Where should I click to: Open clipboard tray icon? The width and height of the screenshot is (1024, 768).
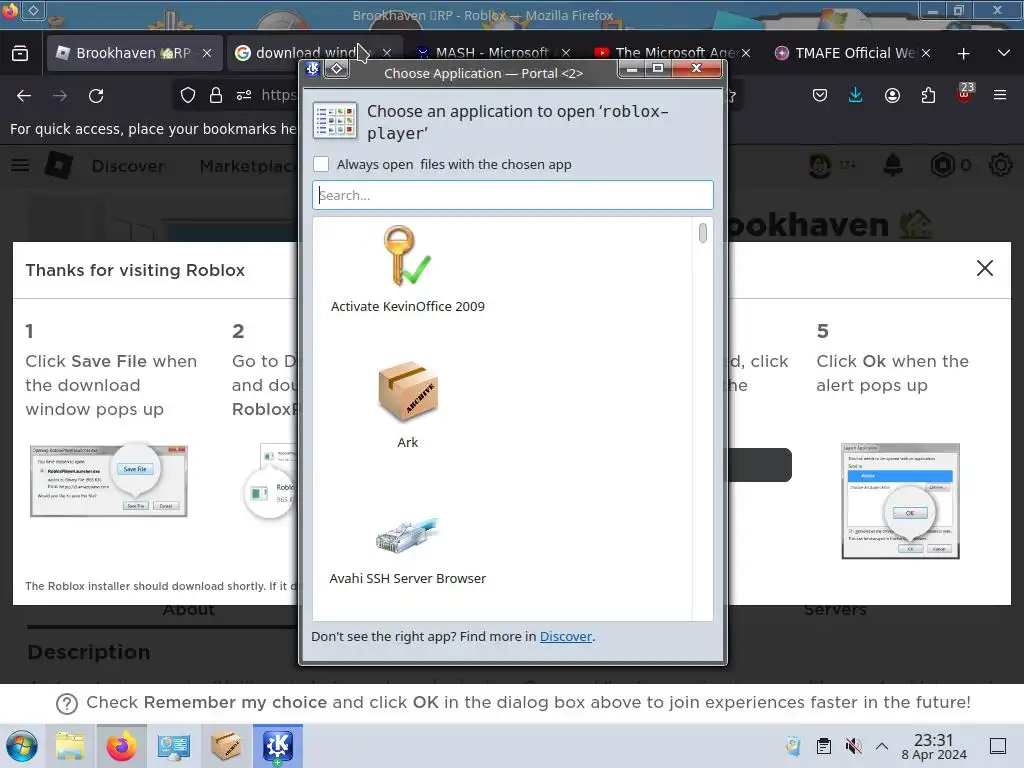(824, 746)
